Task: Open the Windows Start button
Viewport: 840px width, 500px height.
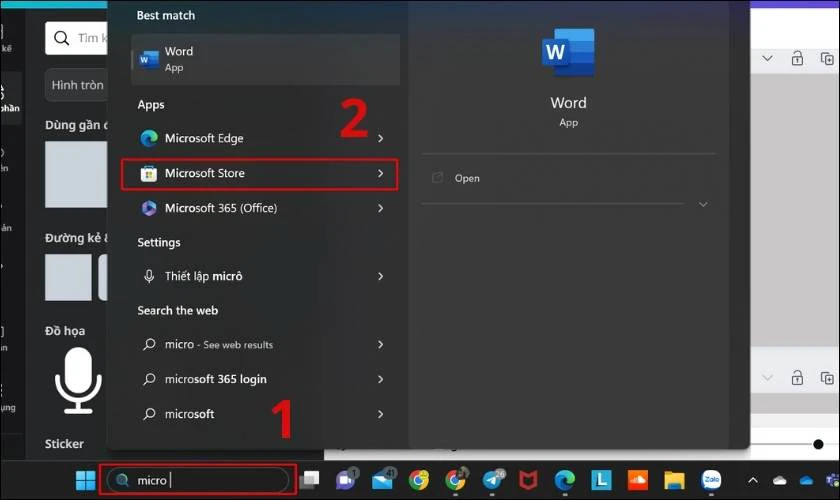Action: tap(85, 481)
